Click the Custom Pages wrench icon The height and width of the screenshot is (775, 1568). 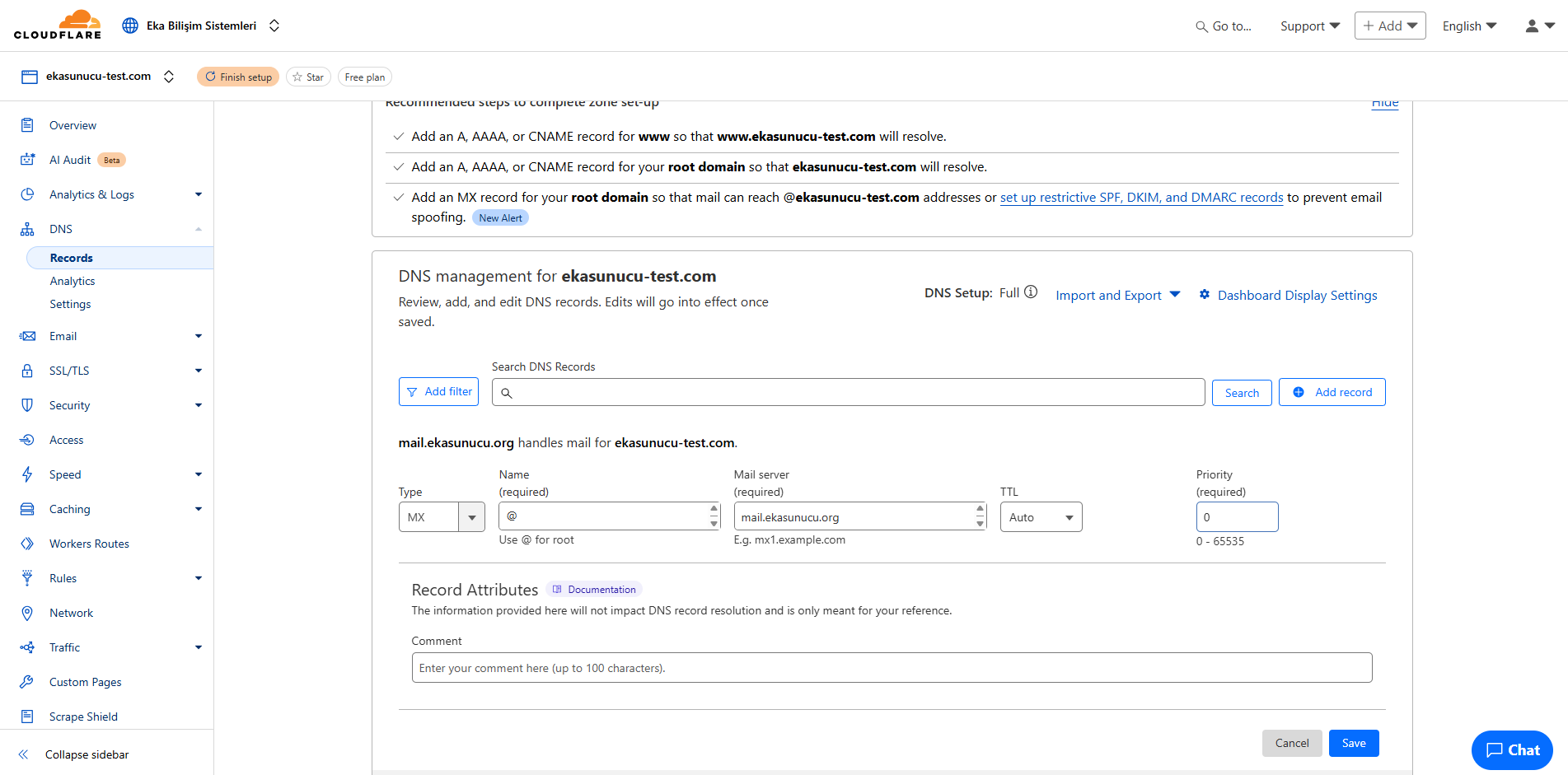pyautogui.click(x=27, y=682)
